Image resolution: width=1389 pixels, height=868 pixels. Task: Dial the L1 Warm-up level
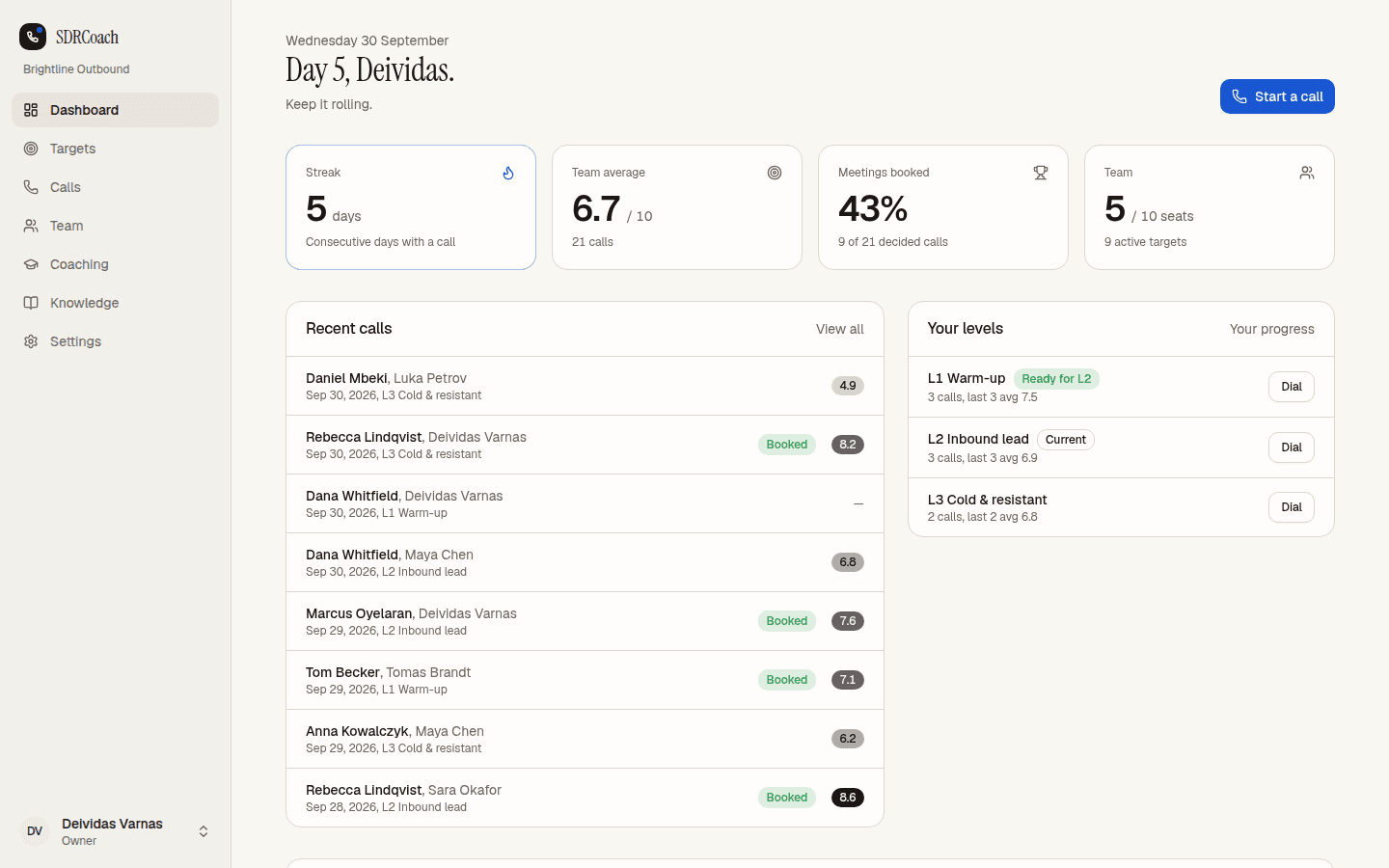point(1292,387)
